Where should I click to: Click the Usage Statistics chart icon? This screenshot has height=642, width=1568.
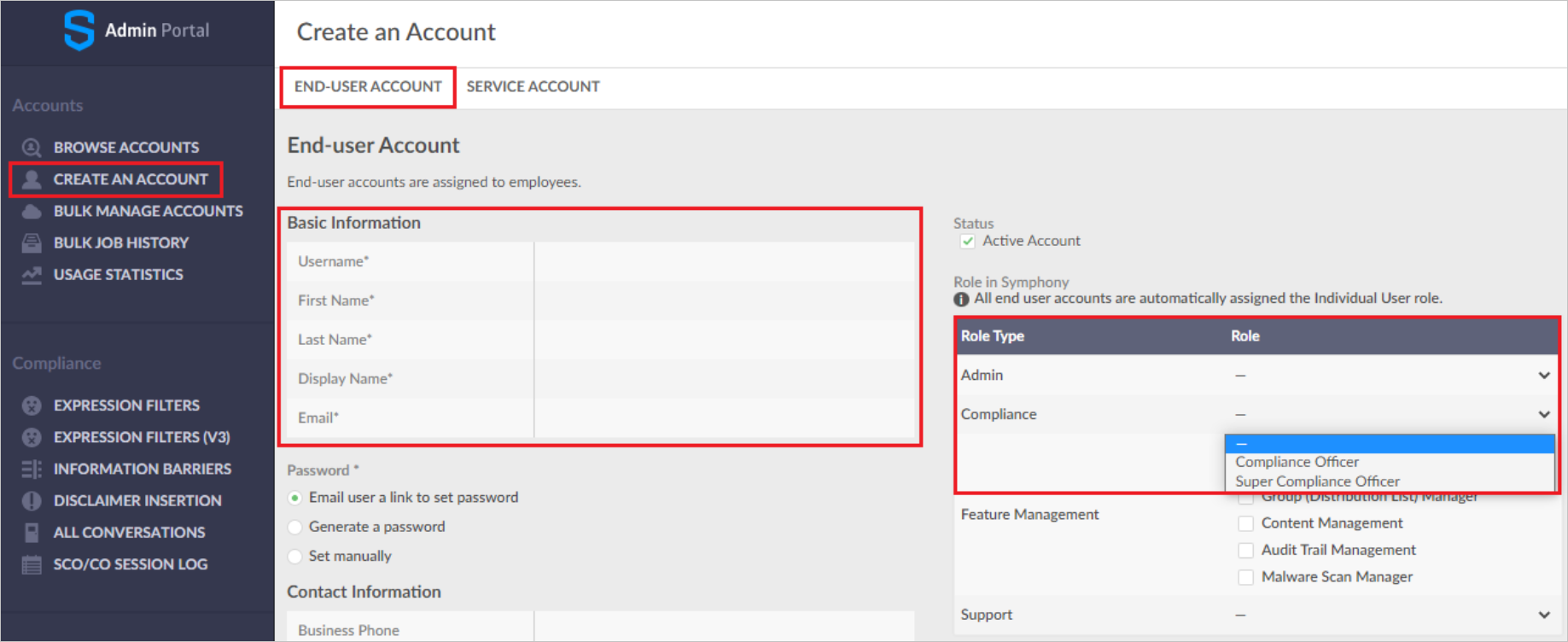[x=32, y=275]
